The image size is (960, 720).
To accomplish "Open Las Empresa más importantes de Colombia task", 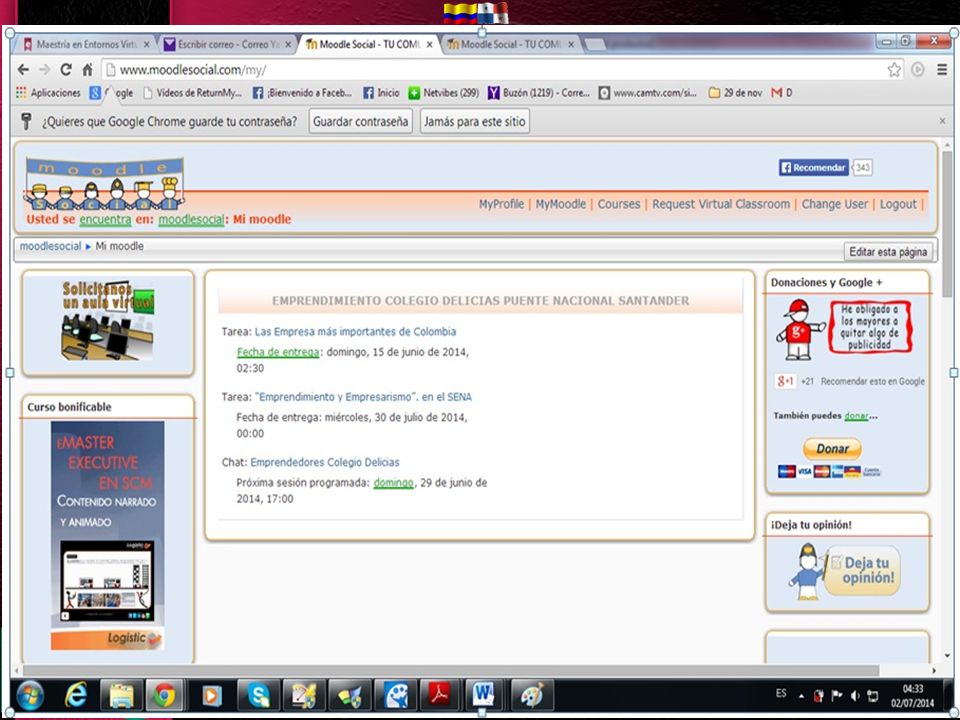I will (x=355, y=332).
